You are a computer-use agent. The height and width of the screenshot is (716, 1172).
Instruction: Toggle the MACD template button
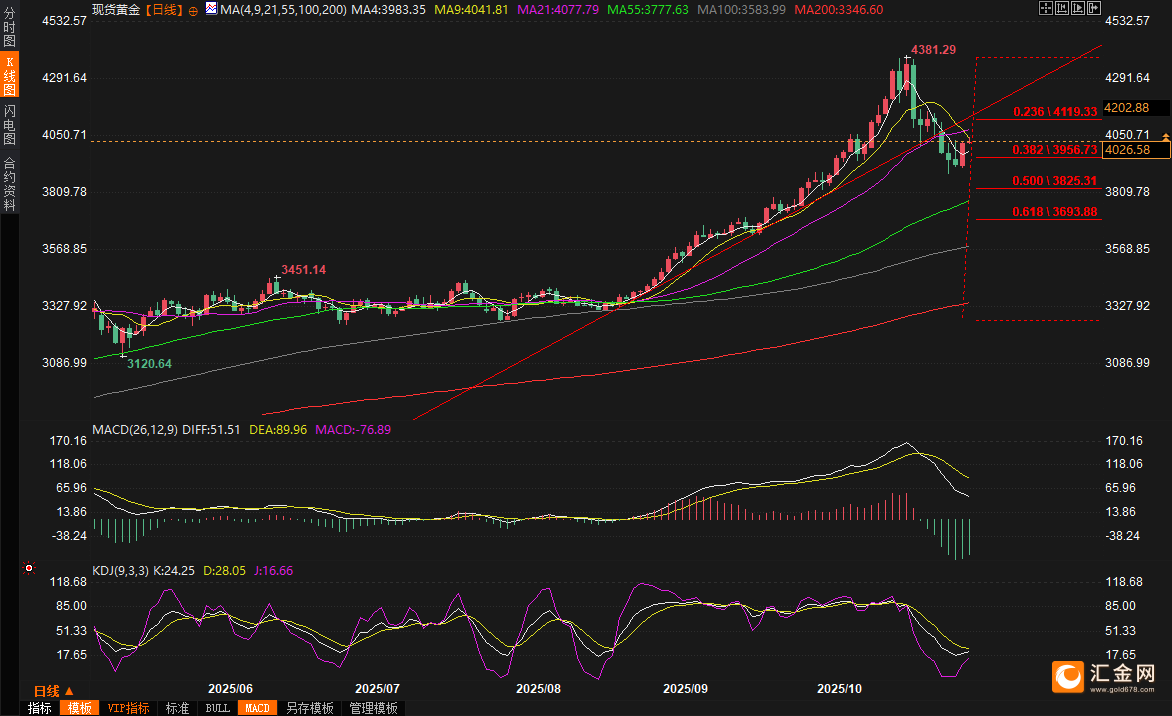point(257,708)
